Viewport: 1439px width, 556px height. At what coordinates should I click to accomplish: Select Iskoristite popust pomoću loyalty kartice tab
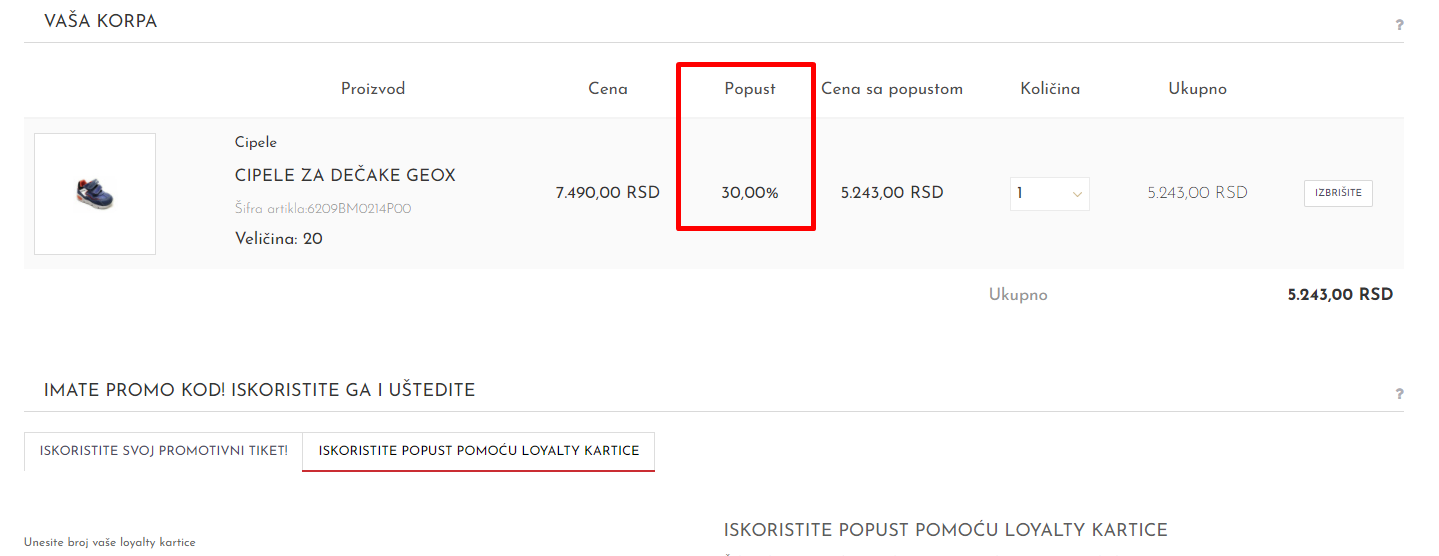tap(479, 451)
